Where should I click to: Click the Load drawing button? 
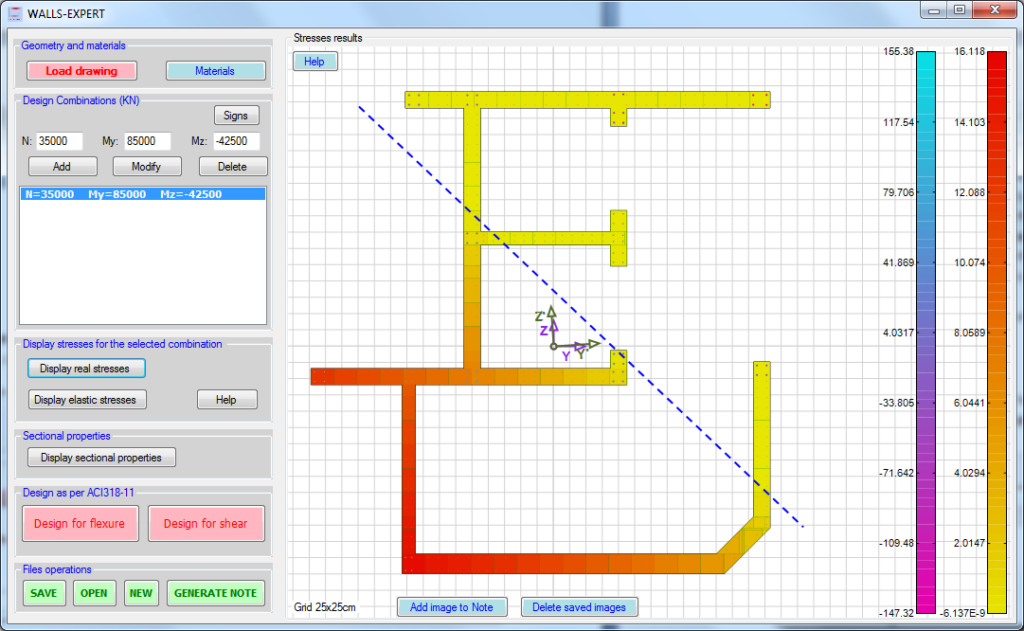coord(82,71)
